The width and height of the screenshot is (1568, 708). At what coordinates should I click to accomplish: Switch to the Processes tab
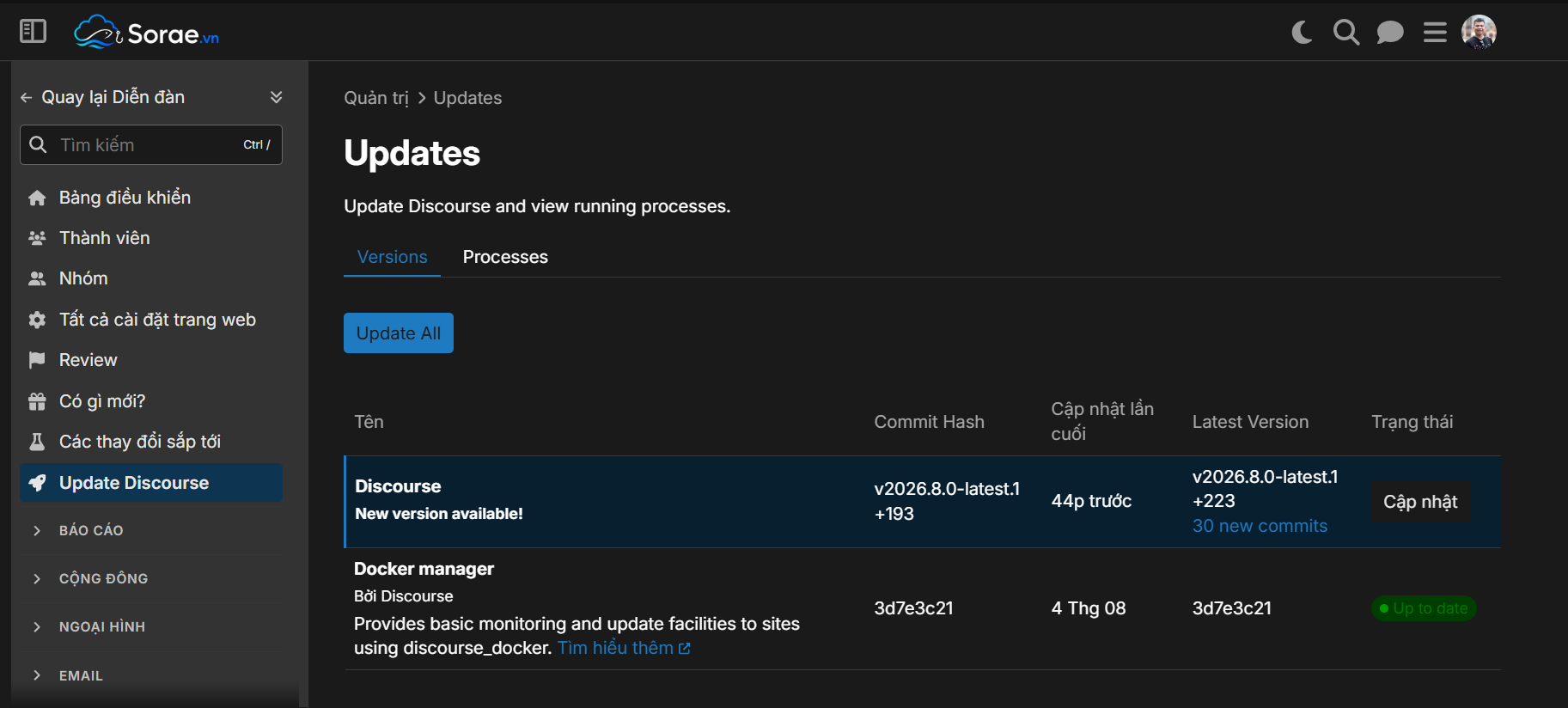coord(505,257)
